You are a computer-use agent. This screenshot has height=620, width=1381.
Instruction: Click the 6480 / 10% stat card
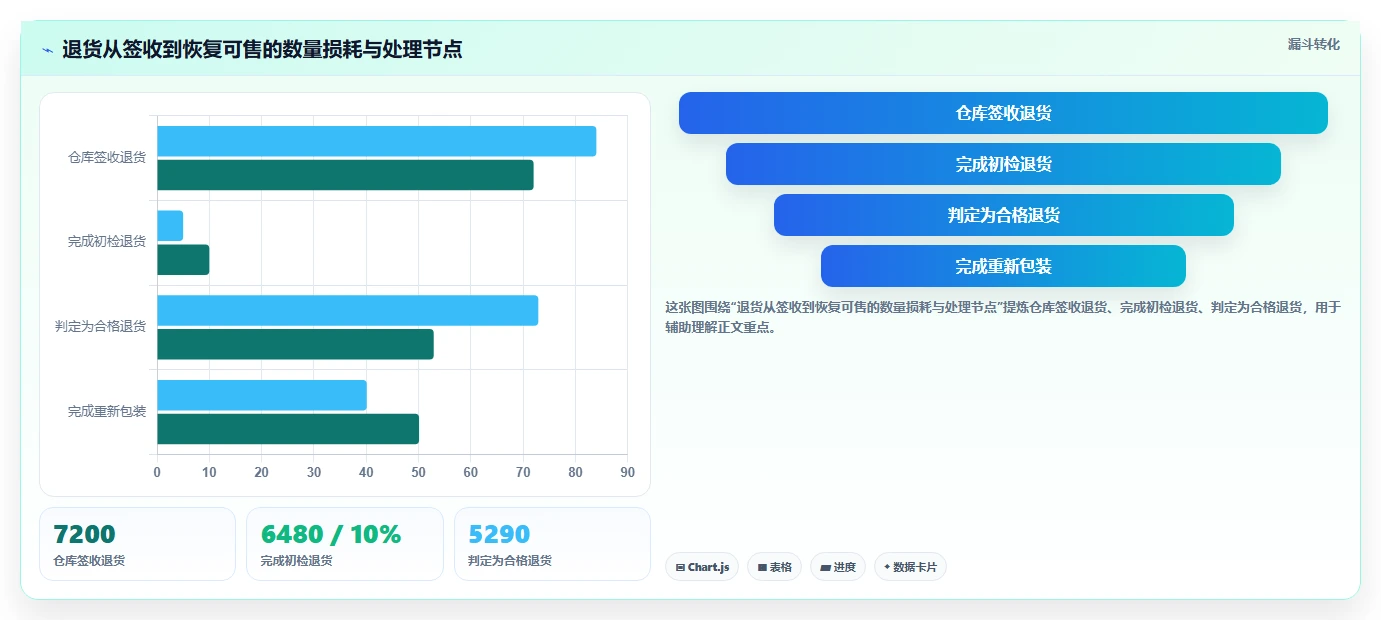pyautogui.click(x=345, y=544)
